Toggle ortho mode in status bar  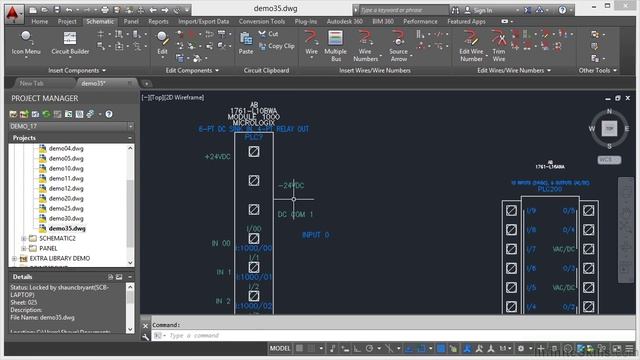point(357,349)
